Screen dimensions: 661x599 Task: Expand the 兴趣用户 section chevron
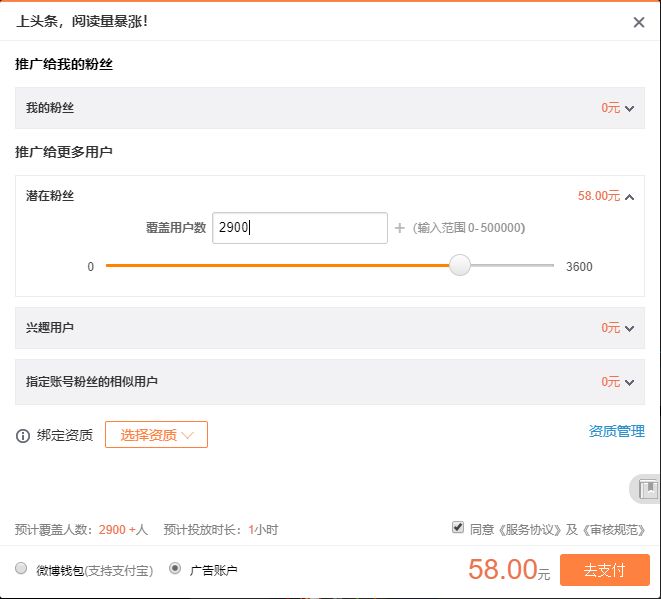pyautogui.click(x=629, y=328)
